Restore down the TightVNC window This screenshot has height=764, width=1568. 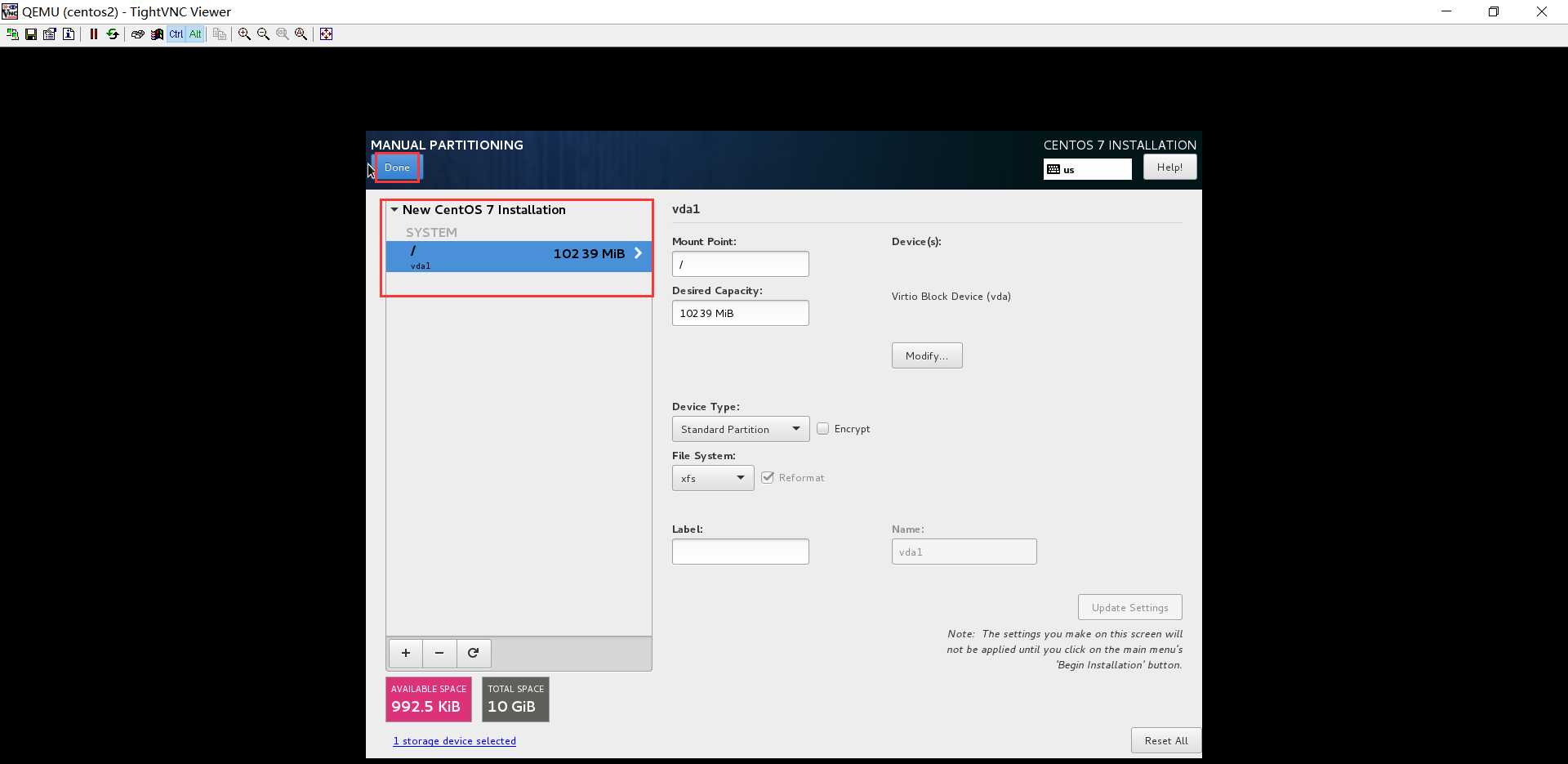click(1493, 11)
